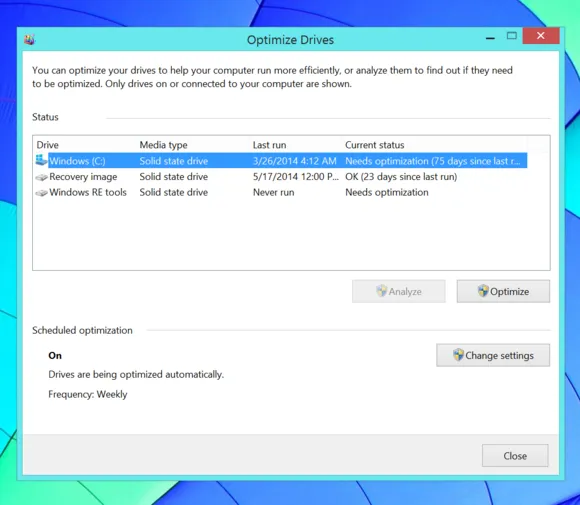Click 'Needs optimization (75 days since last r...' status
Viewport: 580px width, 505px height.
click(x=432, y=161)
